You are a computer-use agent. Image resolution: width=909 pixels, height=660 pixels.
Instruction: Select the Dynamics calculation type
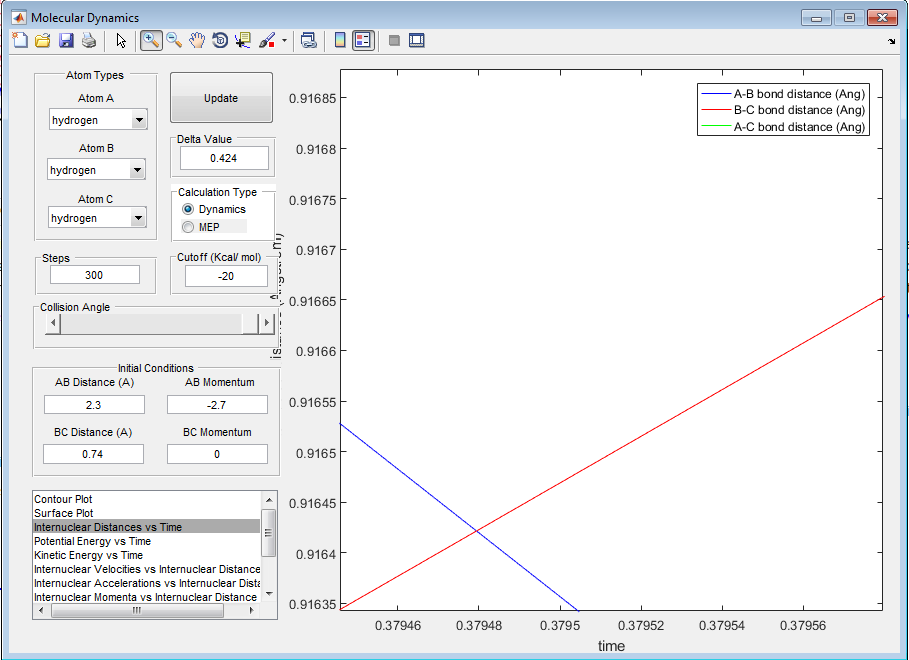tap(214, 209)
